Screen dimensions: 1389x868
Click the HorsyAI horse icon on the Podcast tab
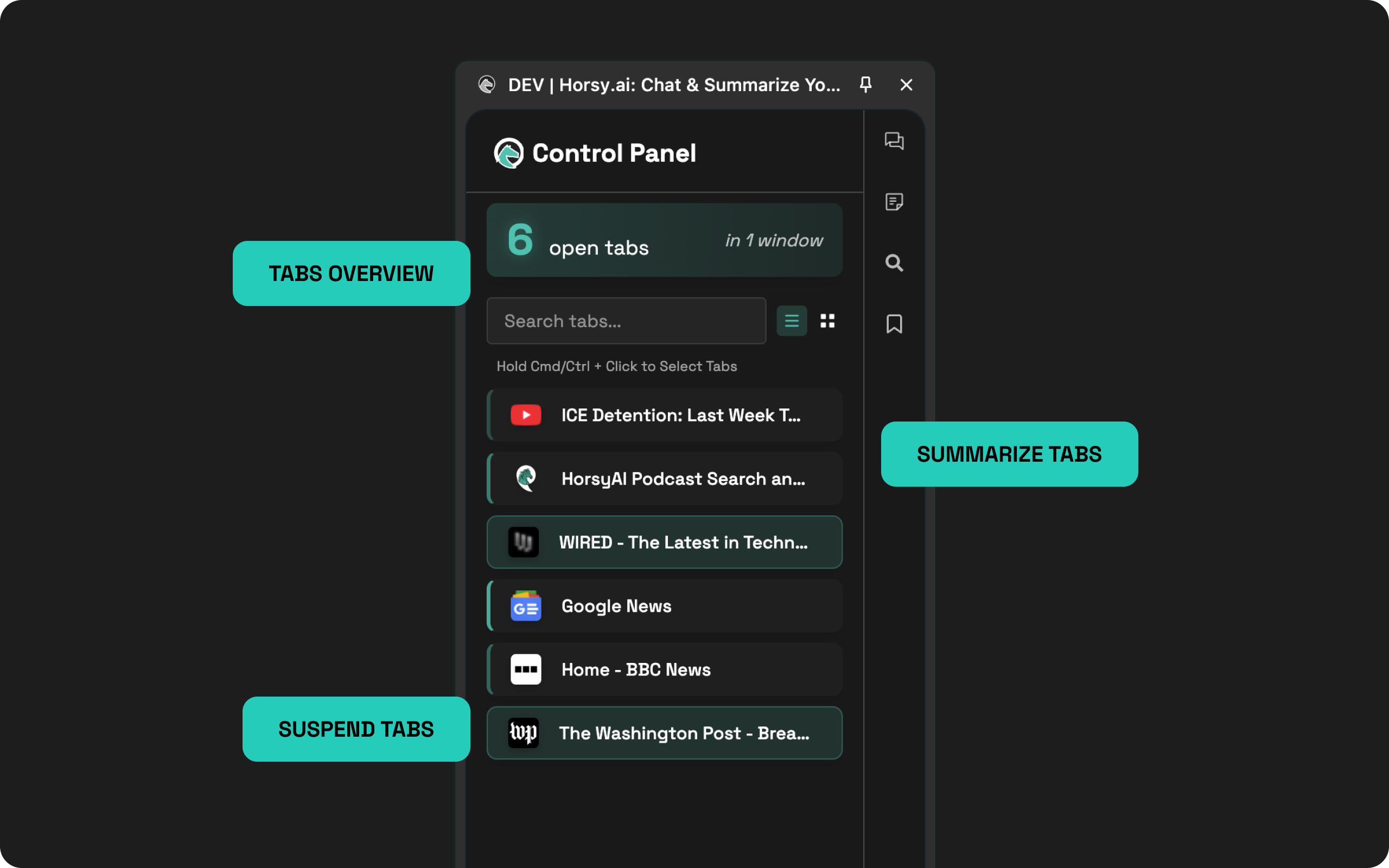click(x=525, y=478)
